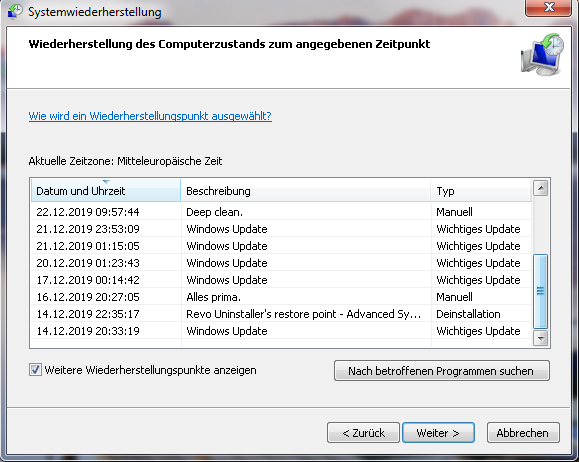Sort by Datum und Uhrzeit column
The width and height of the screenshot is (579, 462).
pyautogui.click(x=106, y=191)
